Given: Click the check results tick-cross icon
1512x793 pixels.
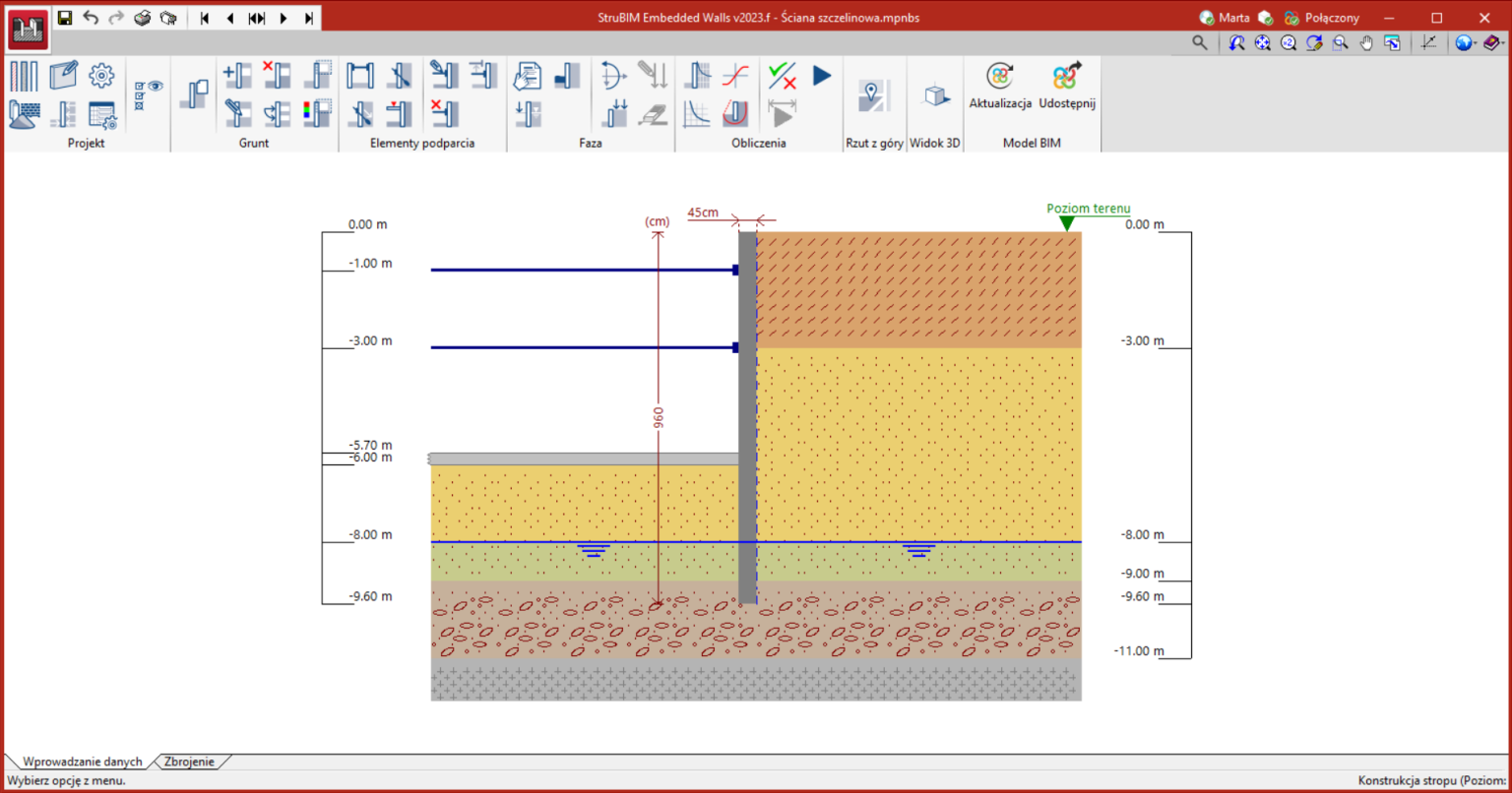Looking at the screenshot, I should 783,76.
